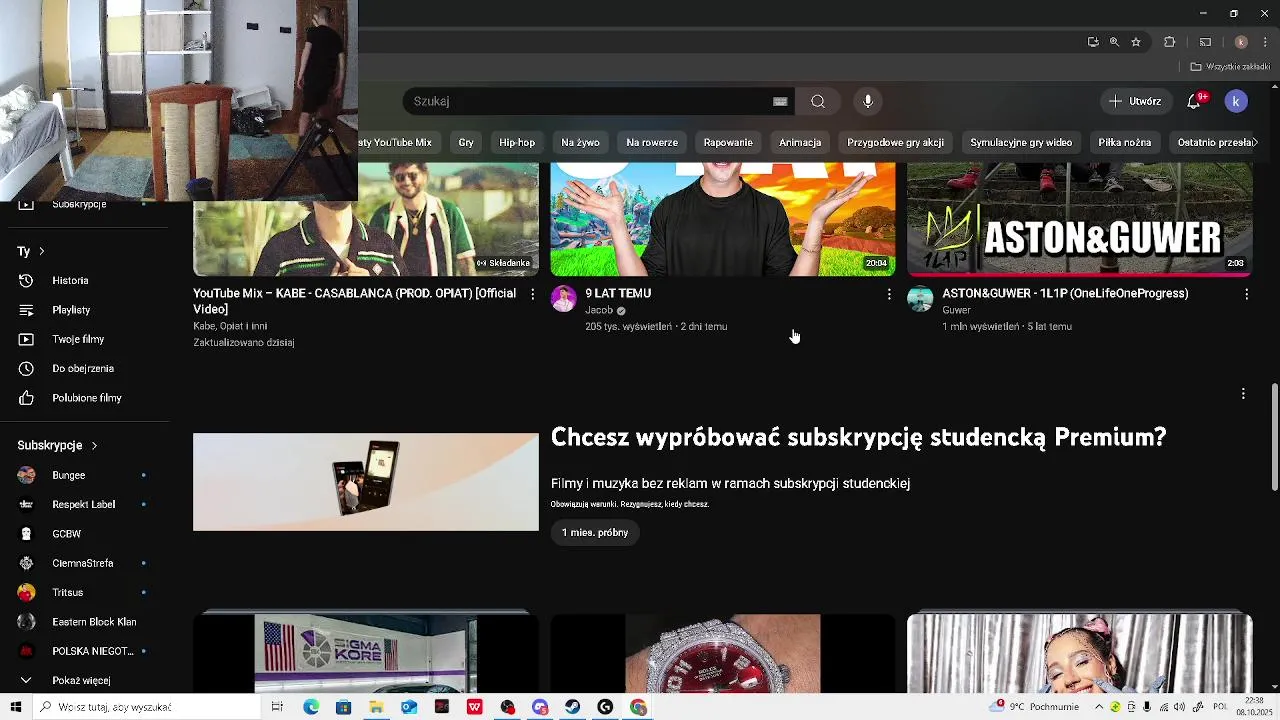1280x720 pixels.
Task: Click the browser zoom magnifier icon
Action: [x=1114, y=42]
